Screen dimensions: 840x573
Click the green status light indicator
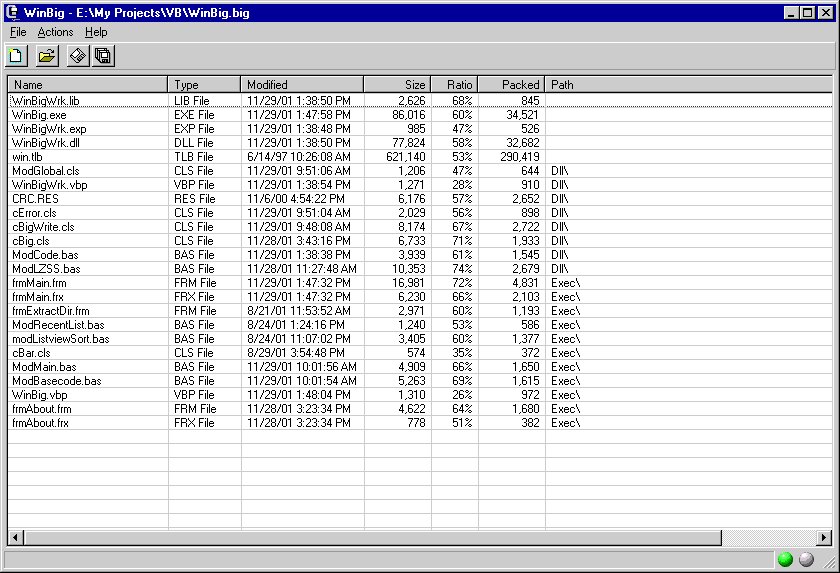pos(785,560)
